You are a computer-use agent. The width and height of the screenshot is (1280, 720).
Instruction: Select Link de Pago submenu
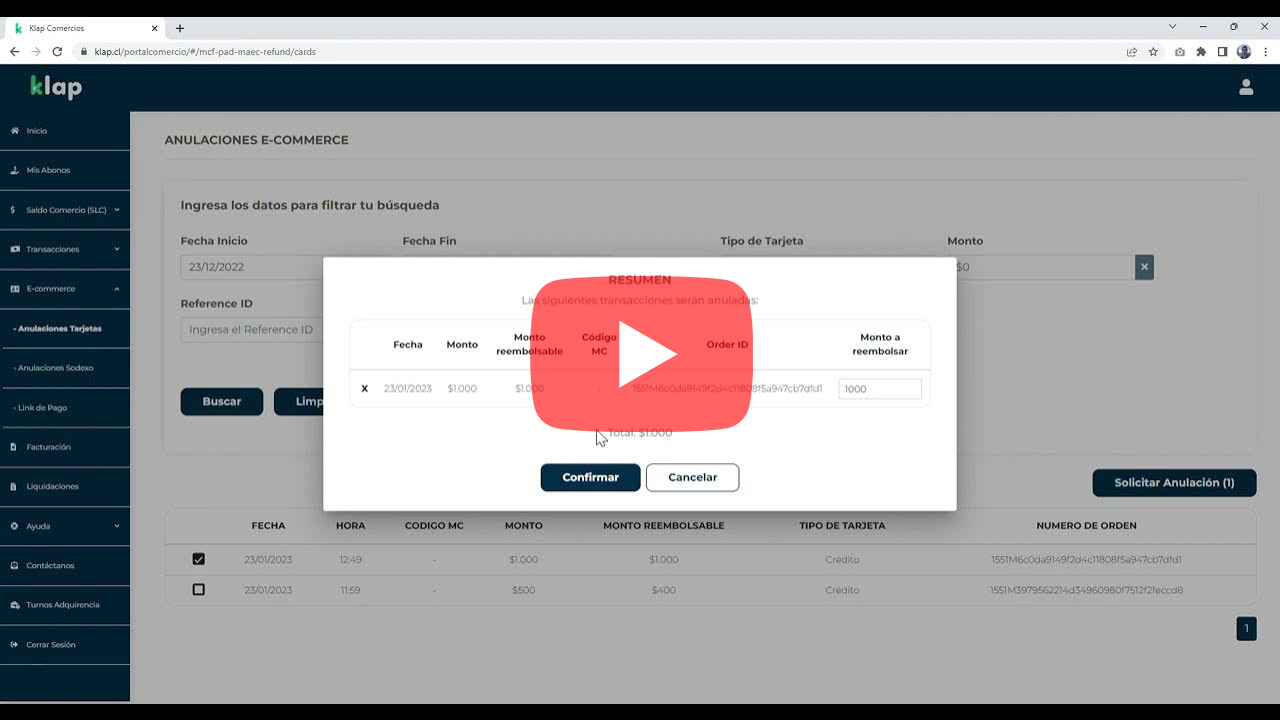click(65, 408)
